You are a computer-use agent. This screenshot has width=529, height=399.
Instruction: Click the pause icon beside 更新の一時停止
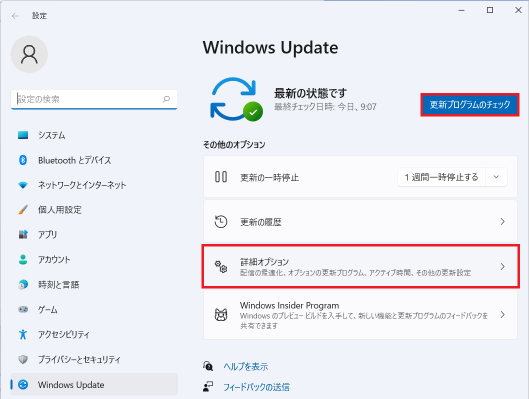(221, 177)
